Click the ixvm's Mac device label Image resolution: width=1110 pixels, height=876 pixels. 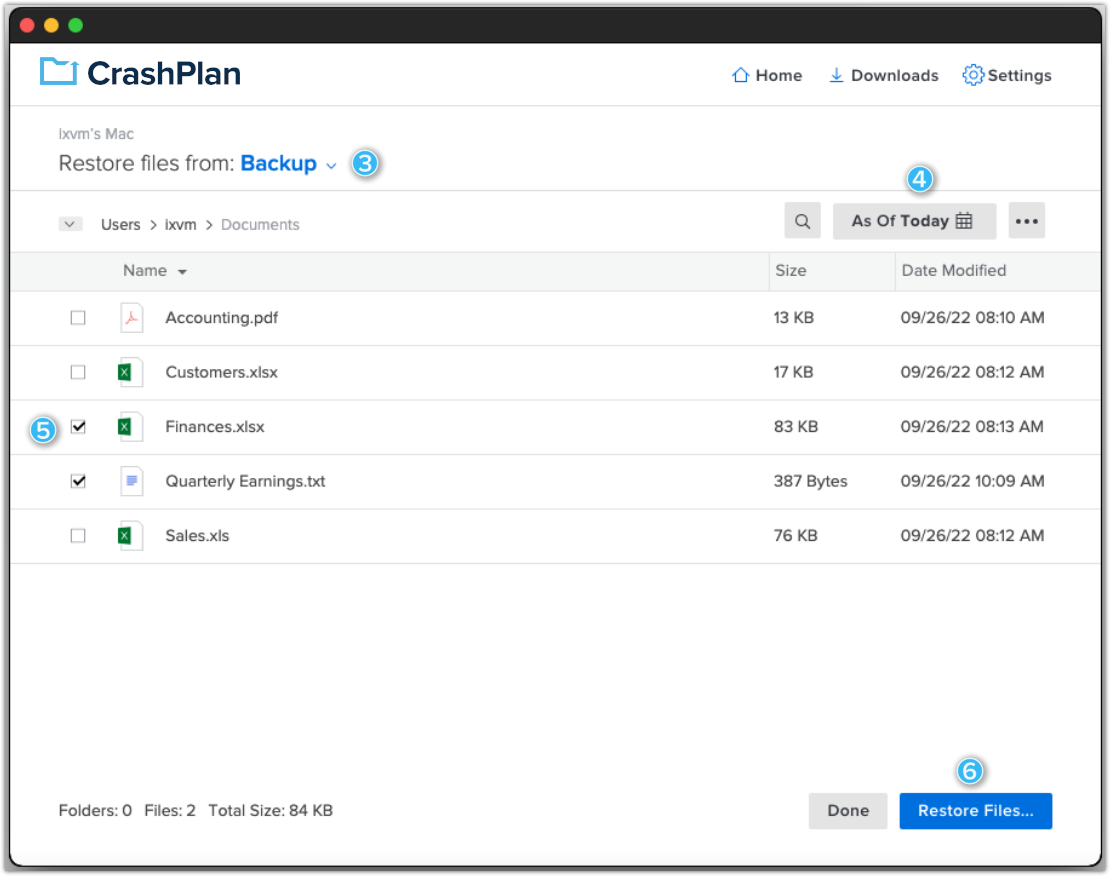pyautogui.click(x=96, y=134)
